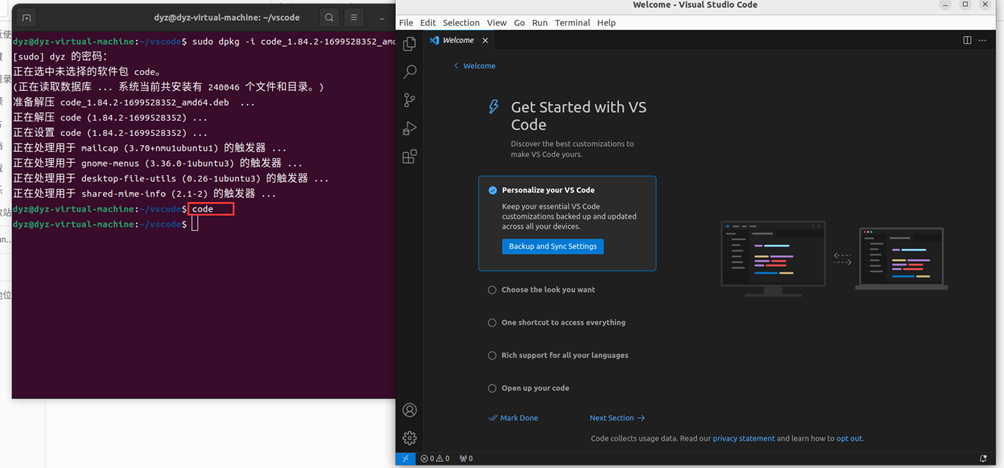Image resolution: width=1004 pixels, height=468 pixels.
Task: Open the Run and Debug view
Action: coord(410,128)
